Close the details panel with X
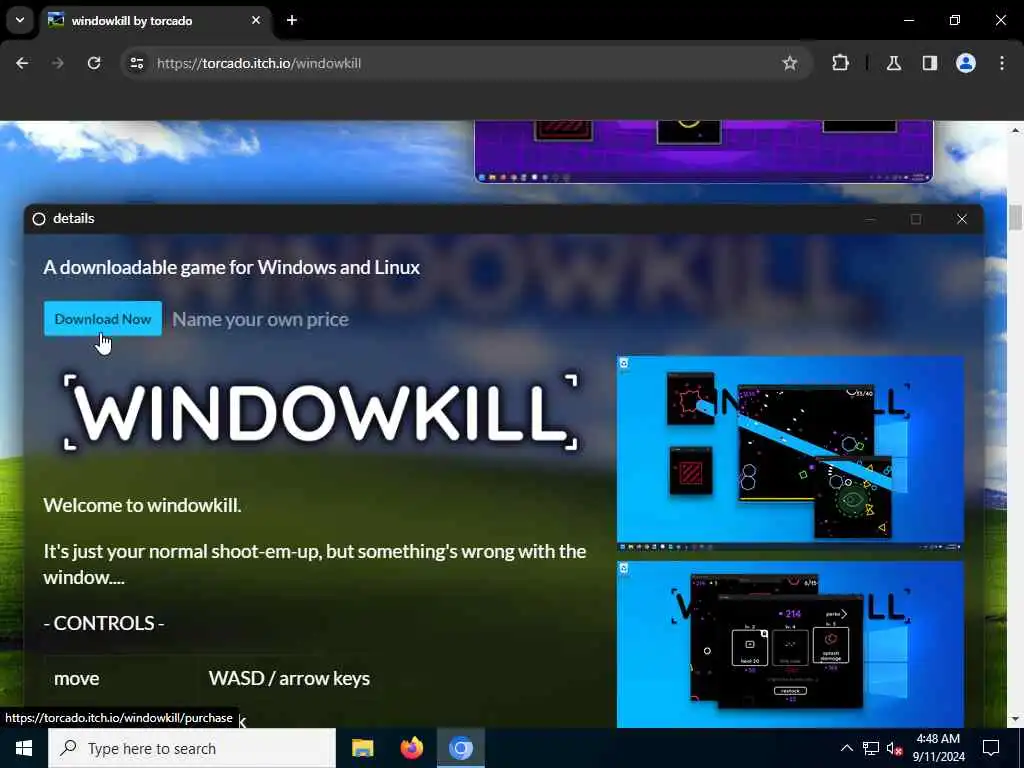 [961, 219]
